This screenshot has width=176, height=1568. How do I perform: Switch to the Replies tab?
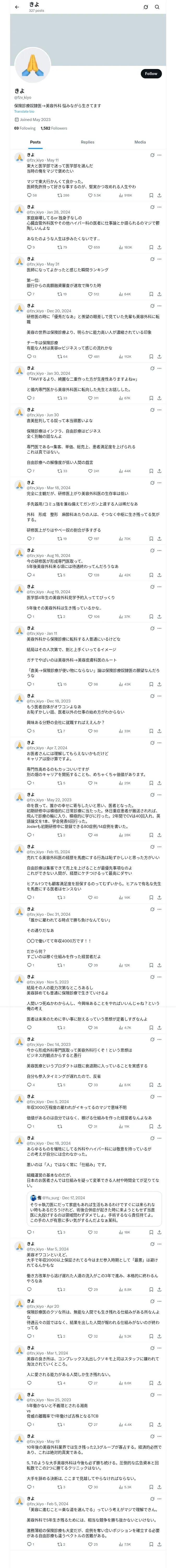point(87,142)
